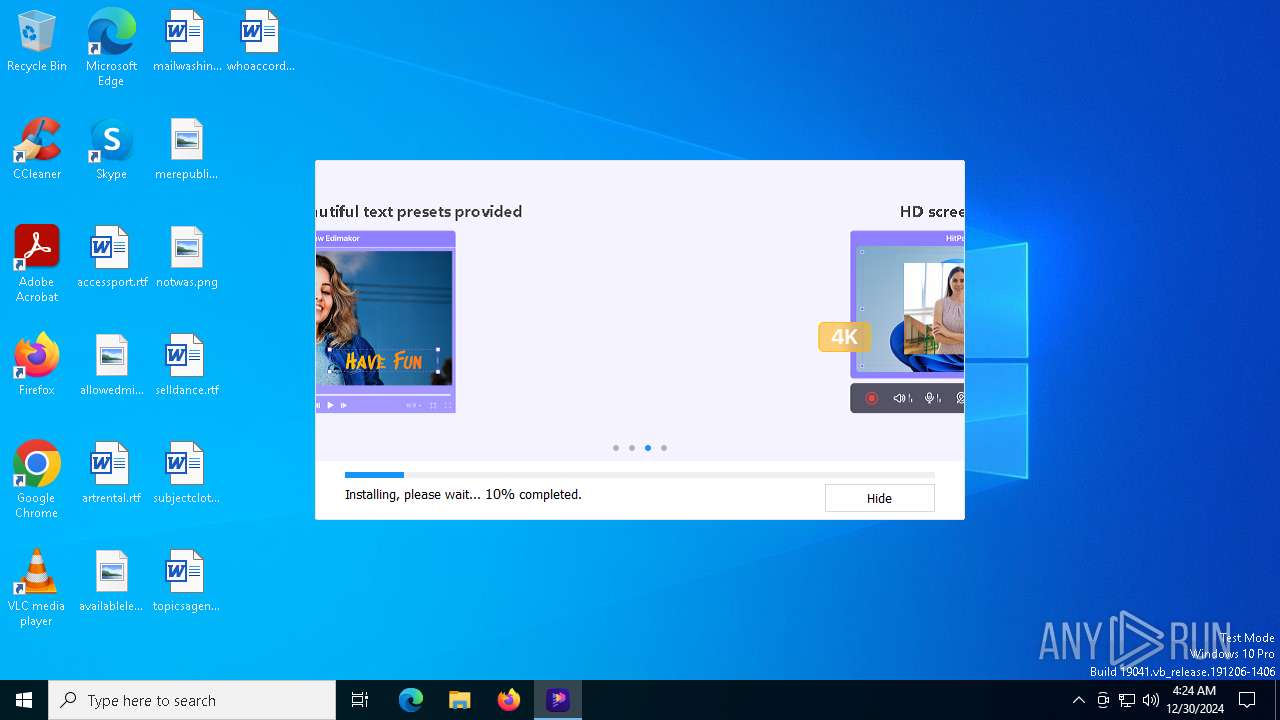Click the installer app taskbar icon
The image size is (1280, 720).
click(x=558, y=700)
